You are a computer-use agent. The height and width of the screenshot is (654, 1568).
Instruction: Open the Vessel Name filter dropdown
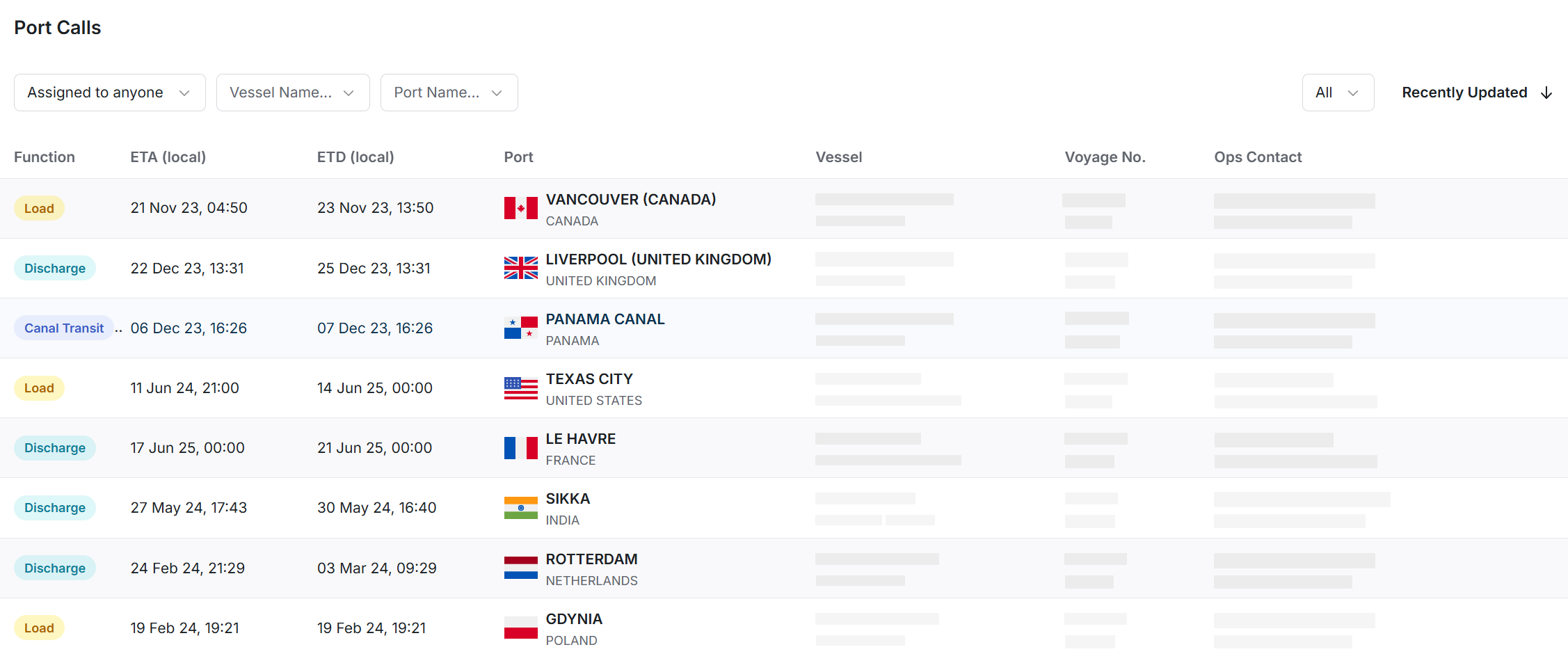(x=292, y=93)
